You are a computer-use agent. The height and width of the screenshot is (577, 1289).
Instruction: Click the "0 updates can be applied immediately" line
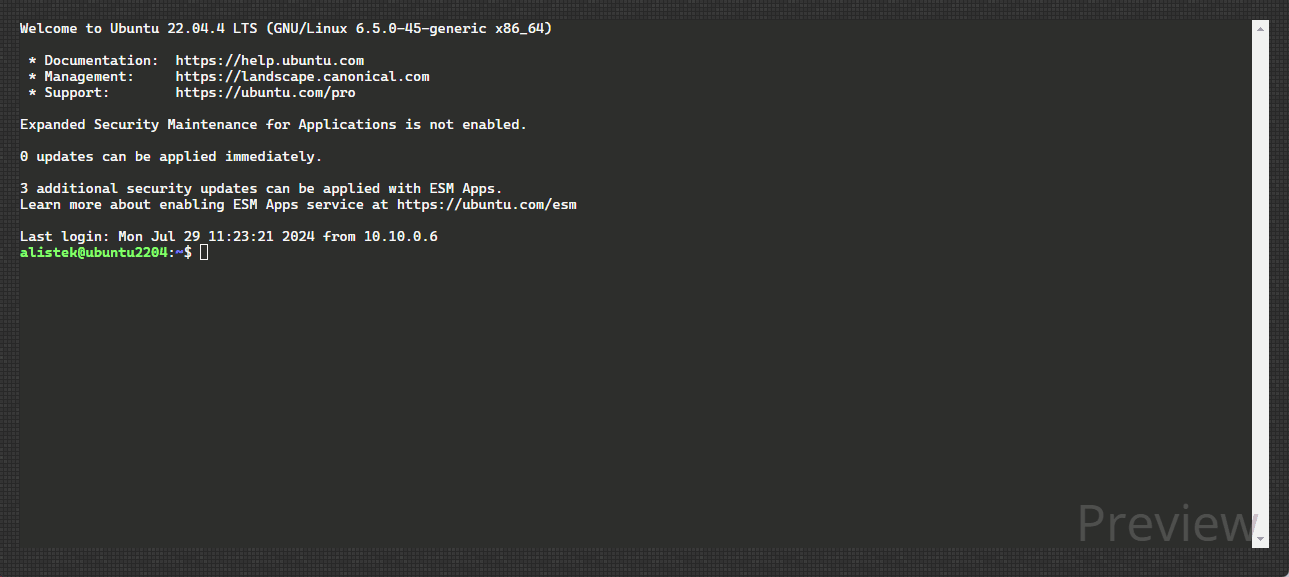coord(171,157)
